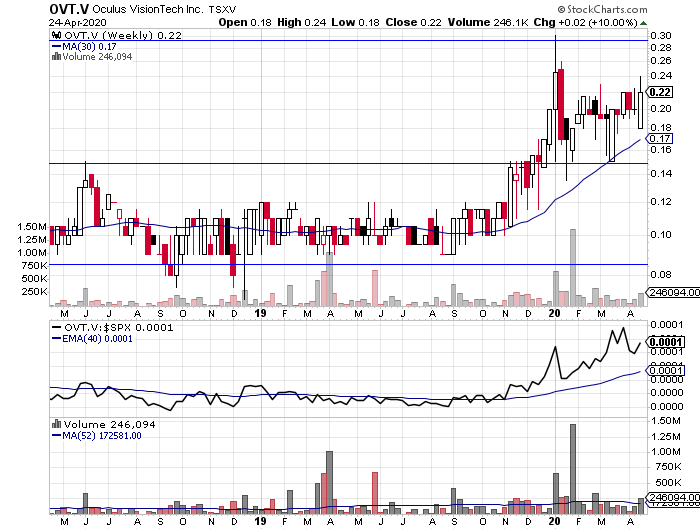The width and height of the screenshot is (700, 530).
Task: Click the 750K left volume scale label
Action: point(34,266)
